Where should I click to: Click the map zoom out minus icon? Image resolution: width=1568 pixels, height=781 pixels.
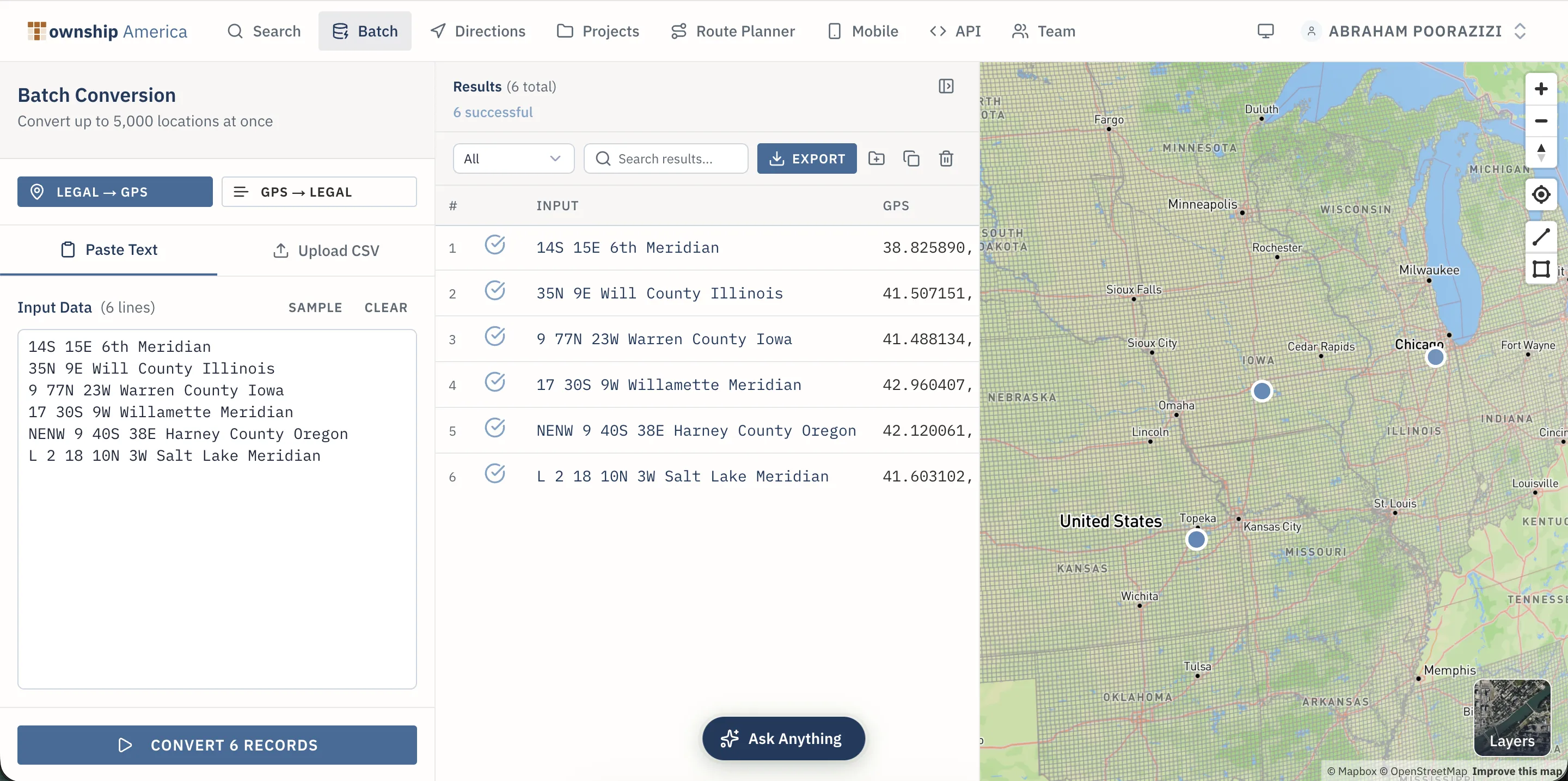(1541, 120)
